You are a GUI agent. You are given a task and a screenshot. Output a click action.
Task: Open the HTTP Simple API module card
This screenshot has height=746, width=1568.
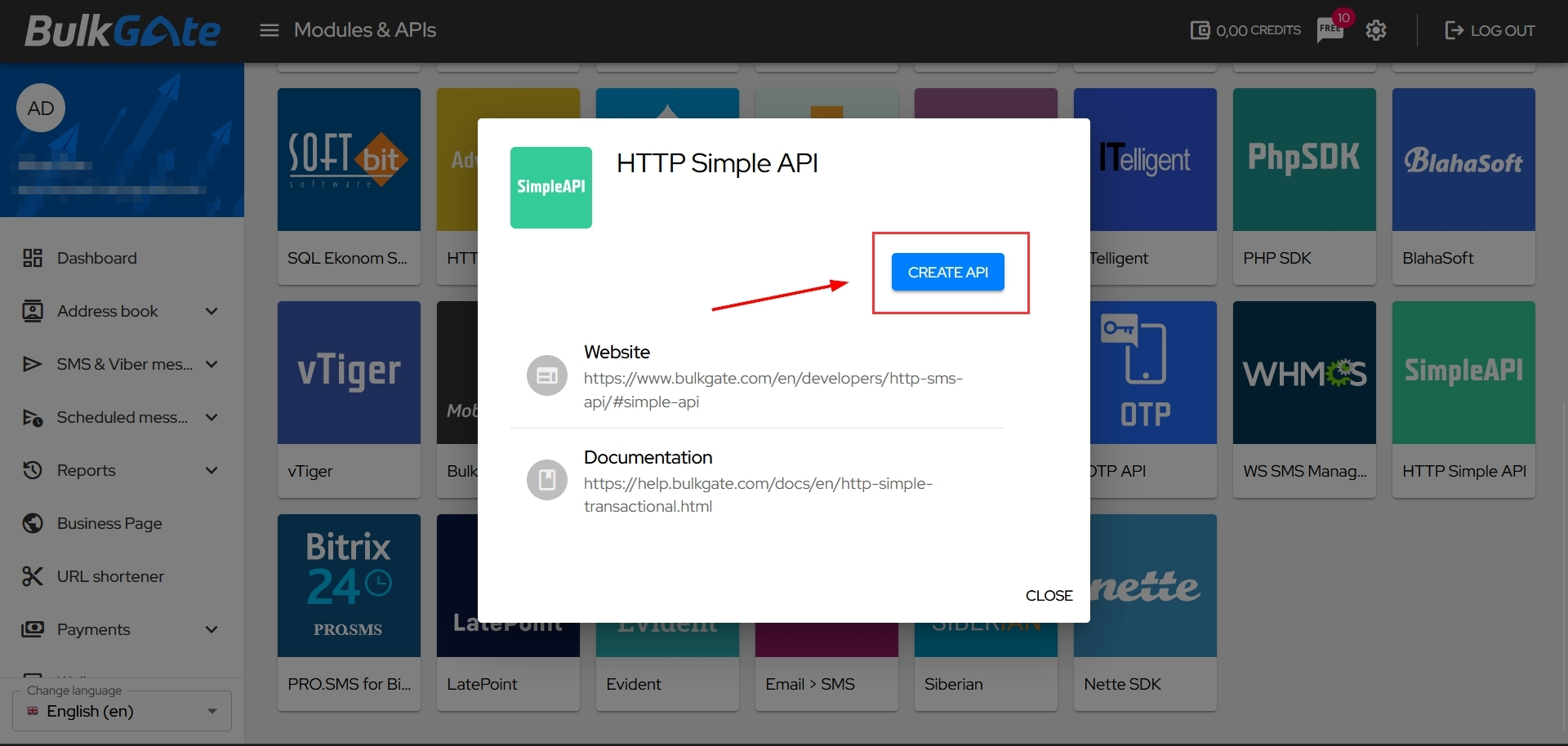pyautogui.click(x=1463, y=399)
